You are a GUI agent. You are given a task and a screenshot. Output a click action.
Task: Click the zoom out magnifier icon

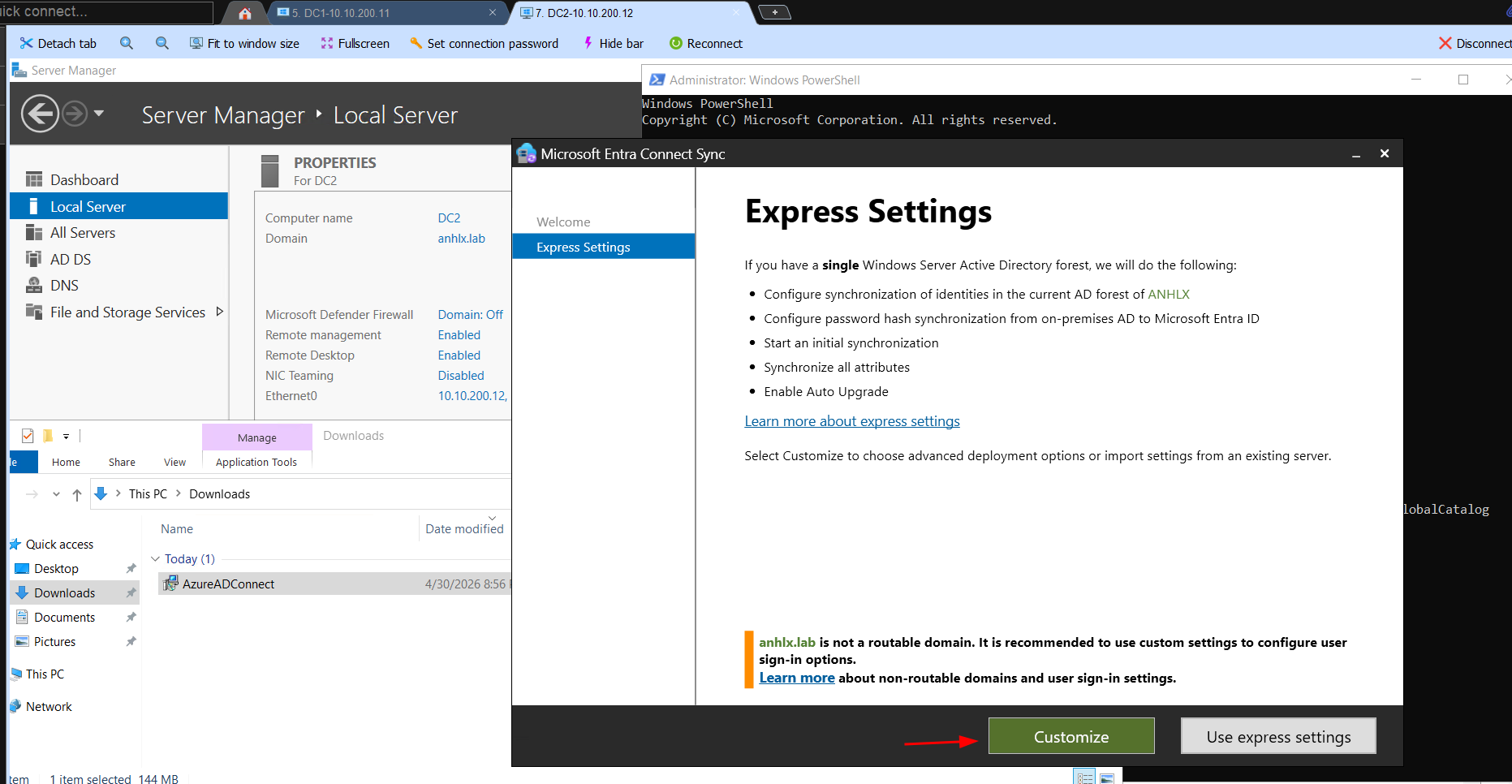pos(162,43)
